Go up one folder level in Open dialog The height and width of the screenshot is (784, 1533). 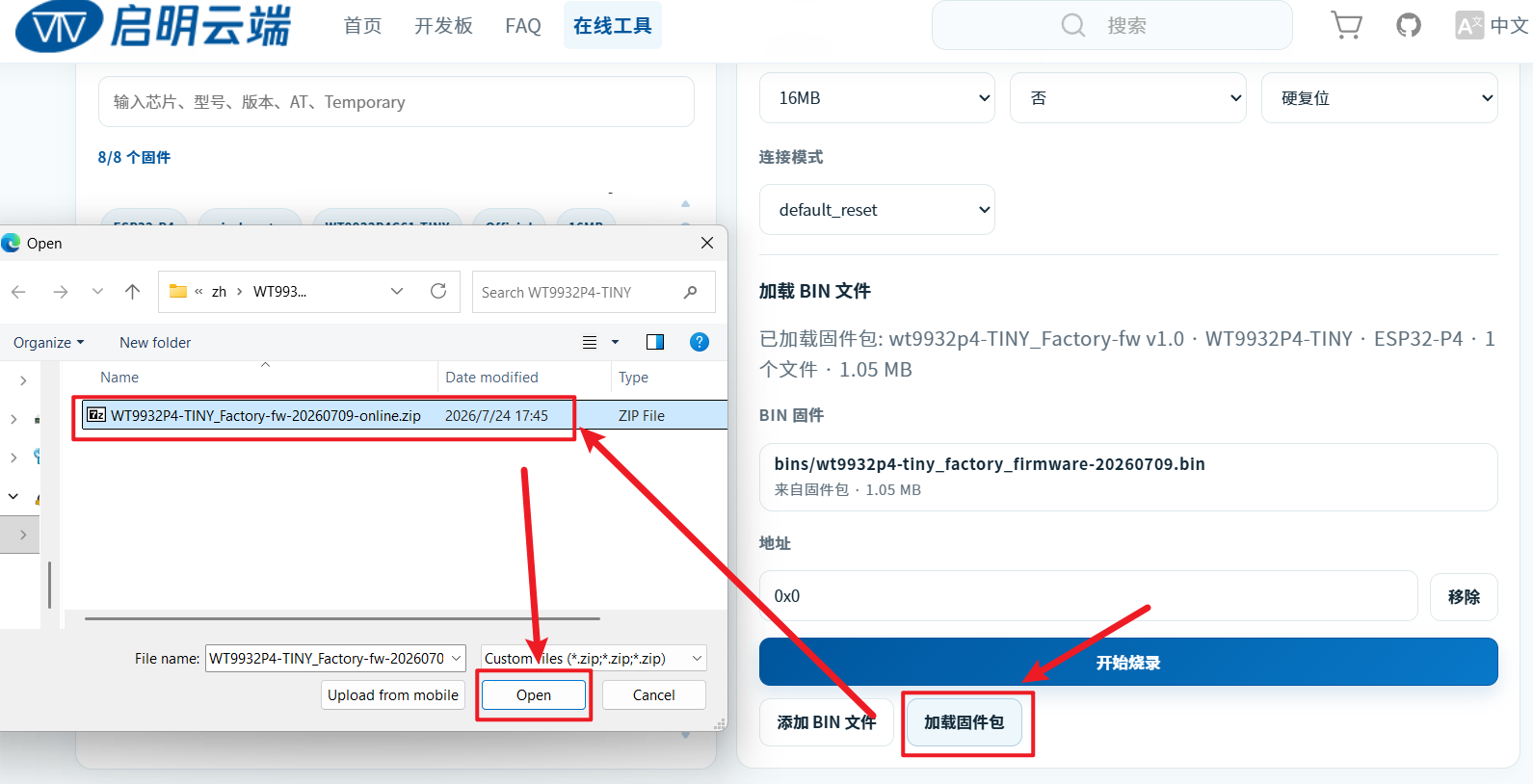coord(133,292)
